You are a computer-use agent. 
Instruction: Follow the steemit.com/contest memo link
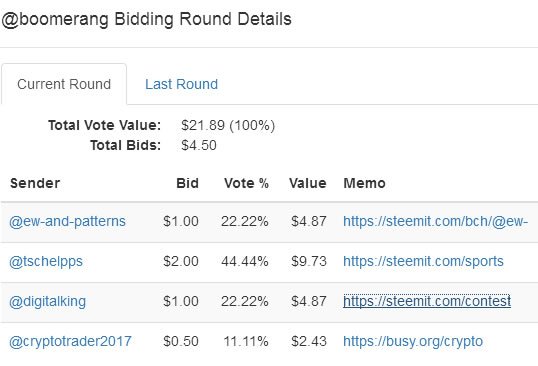(x=427, y=301)
